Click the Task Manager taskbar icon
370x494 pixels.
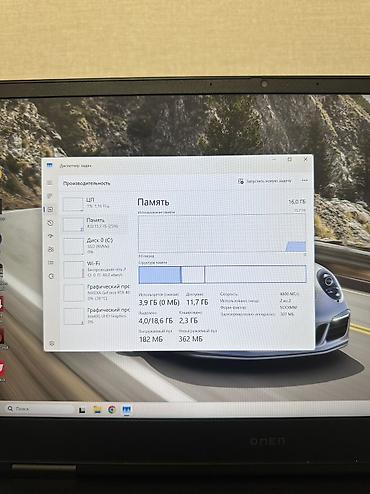pos(127,410)
